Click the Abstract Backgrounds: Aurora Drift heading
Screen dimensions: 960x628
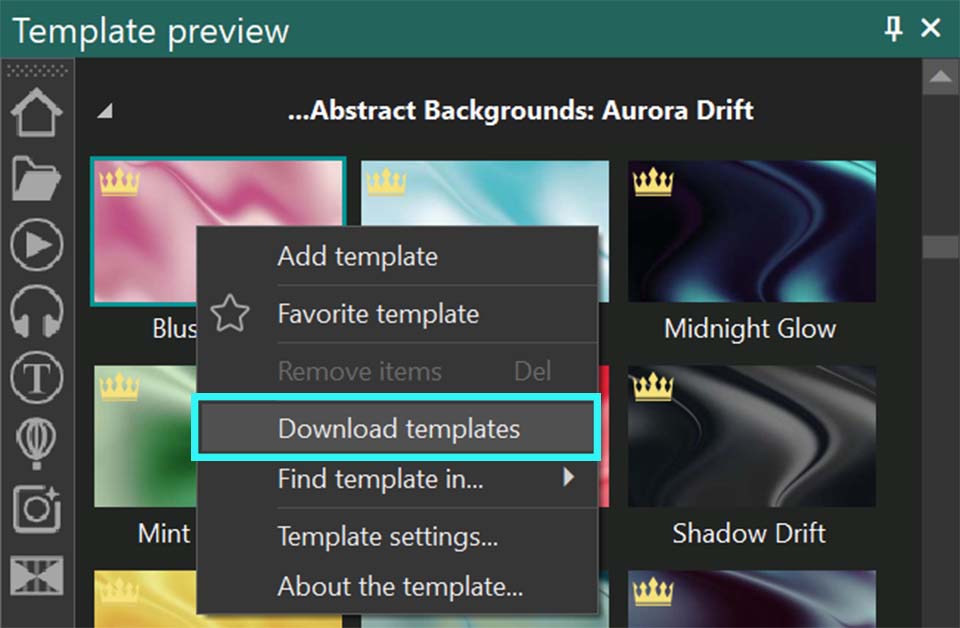coord(520,111)
